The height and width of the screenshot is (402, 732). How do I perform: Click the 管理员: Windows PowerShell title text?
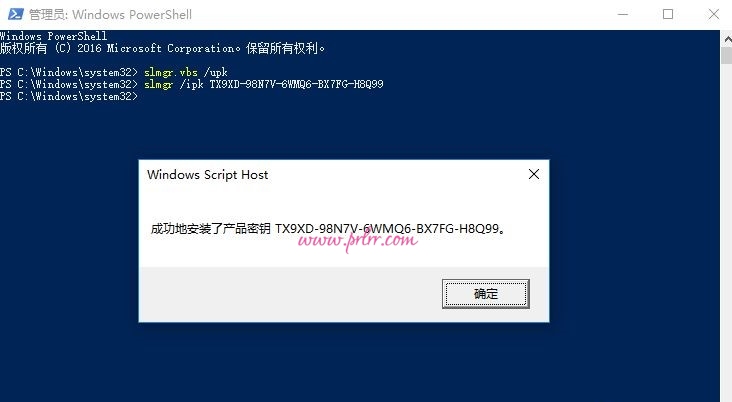pos(110,14)
